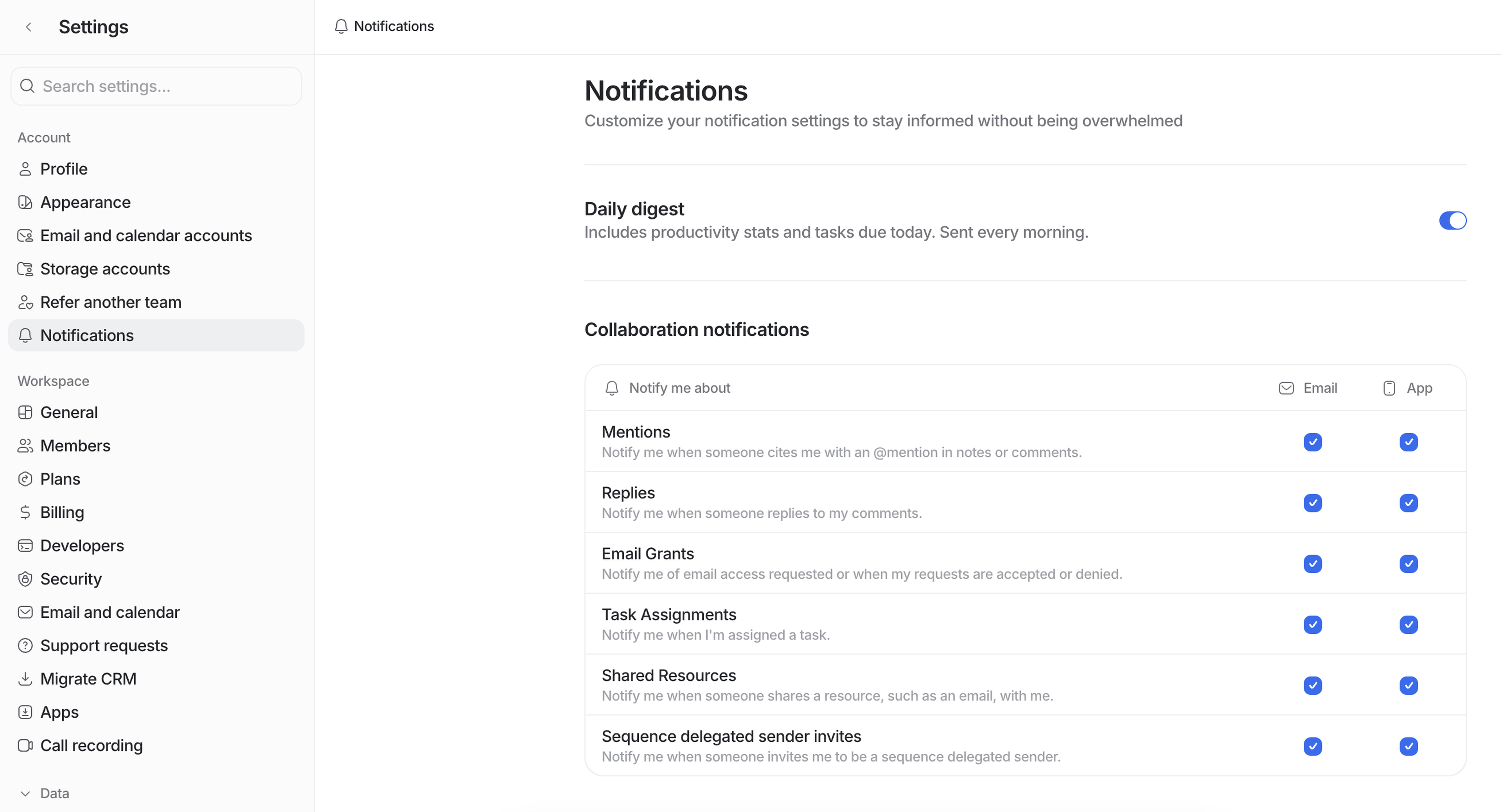The height and width of the screenshot is (812, 1502).
Task: Click the Developers terminal icon
Action: pyautogui.click(x=25, y=546)
